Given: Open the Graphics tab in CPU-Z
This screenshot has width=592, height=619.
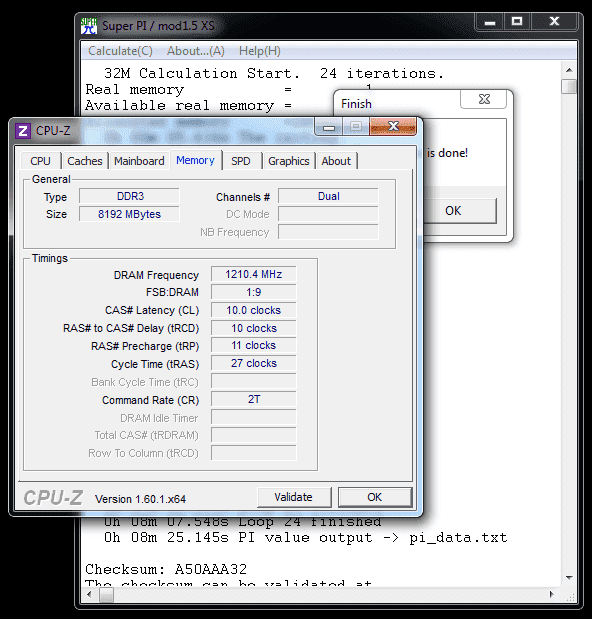Looking at the screenshot, I should coord(289,161).
